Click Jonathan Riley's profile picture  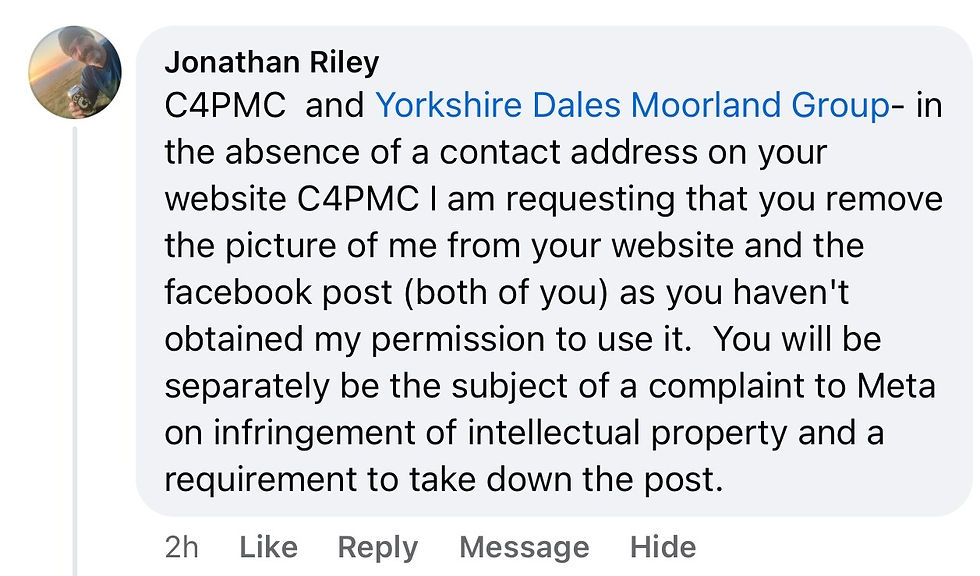point(76,72)
